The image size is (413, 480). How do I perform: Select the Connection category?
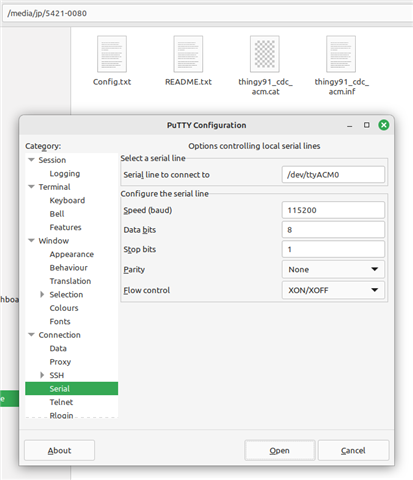[x=60, y=335]
